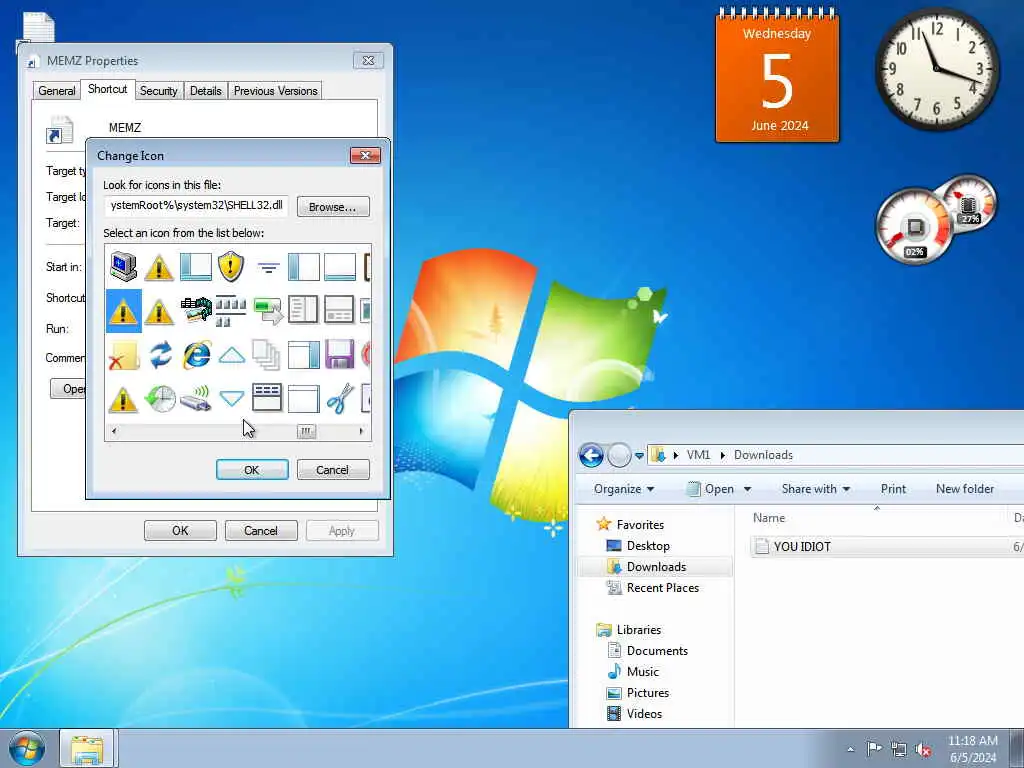
Task: Choose the blue refresh arrows icon
Action: tap(160, 355)
